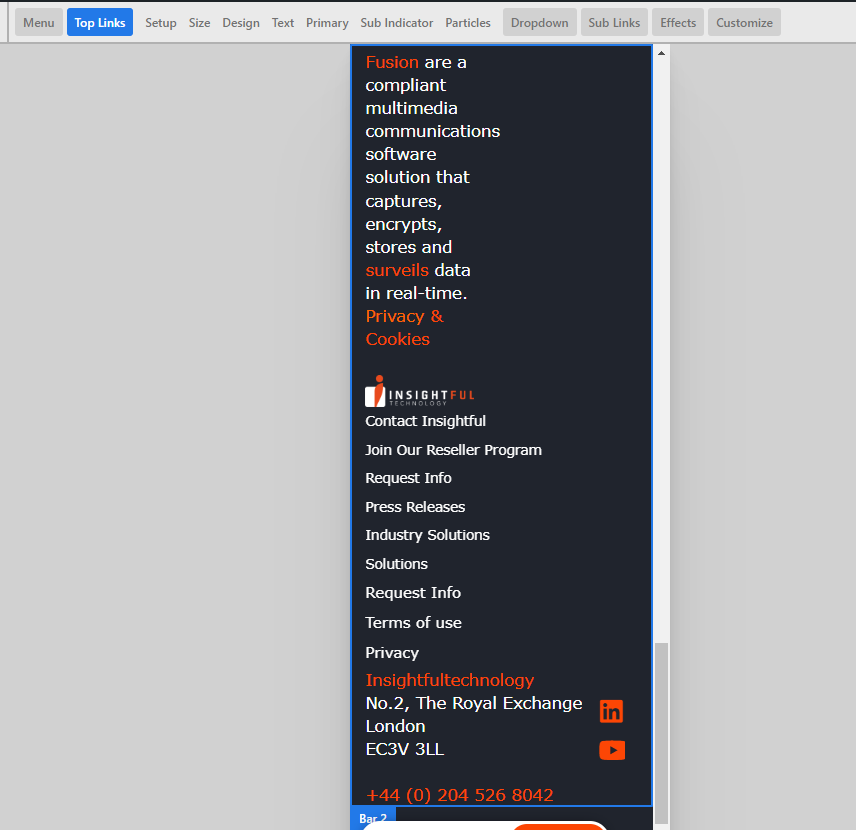Open the Size sub-tab
Viewport: 856px width, 830px height.
coord(199,23)
